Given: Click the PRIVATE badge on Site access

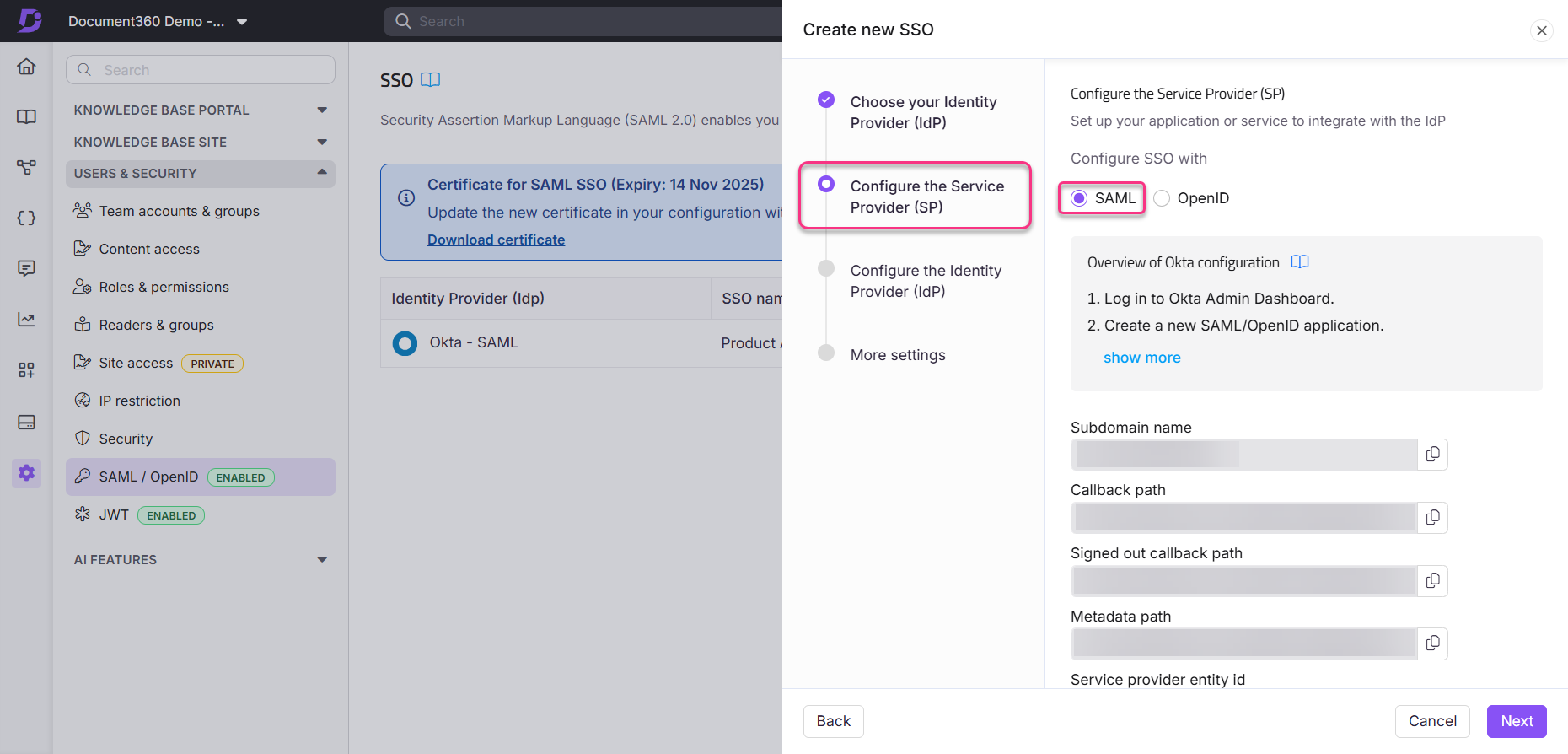Looking at the screenshot, I should pyautogui.click(x=212, y=364).
